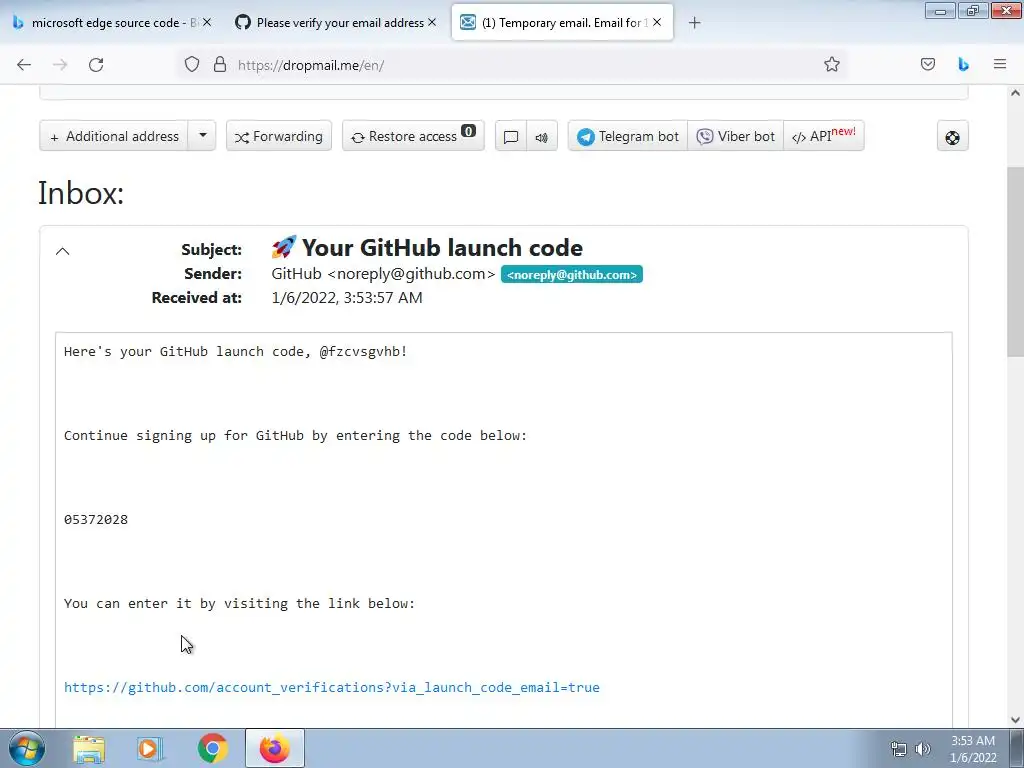Close the Temporary email tab
The height and width of the screenshot is (768, 1024).
point(657,22)
